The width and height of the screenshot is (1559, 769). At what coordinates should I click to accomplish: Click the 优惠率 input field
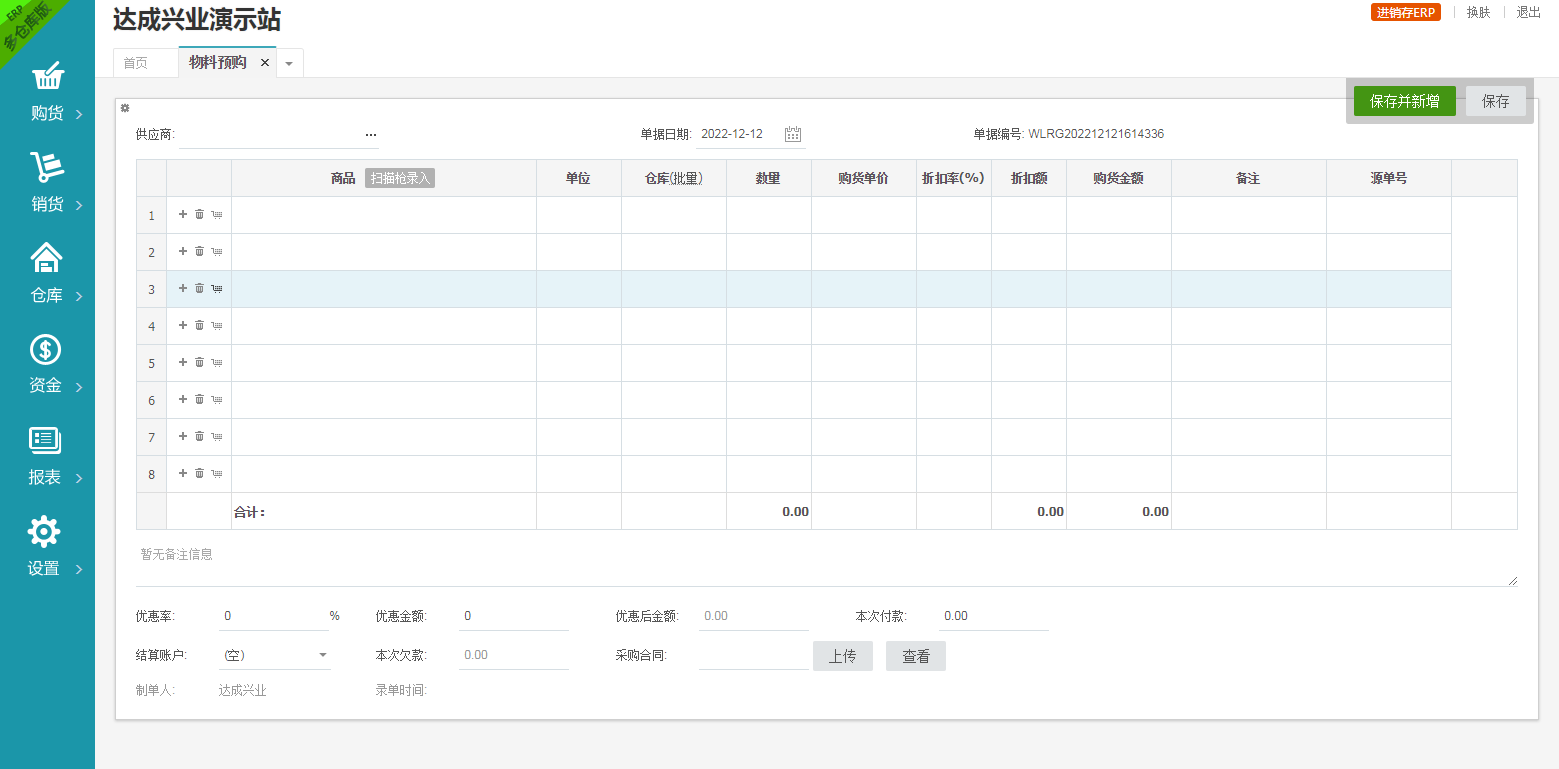[x=273, y=616]
